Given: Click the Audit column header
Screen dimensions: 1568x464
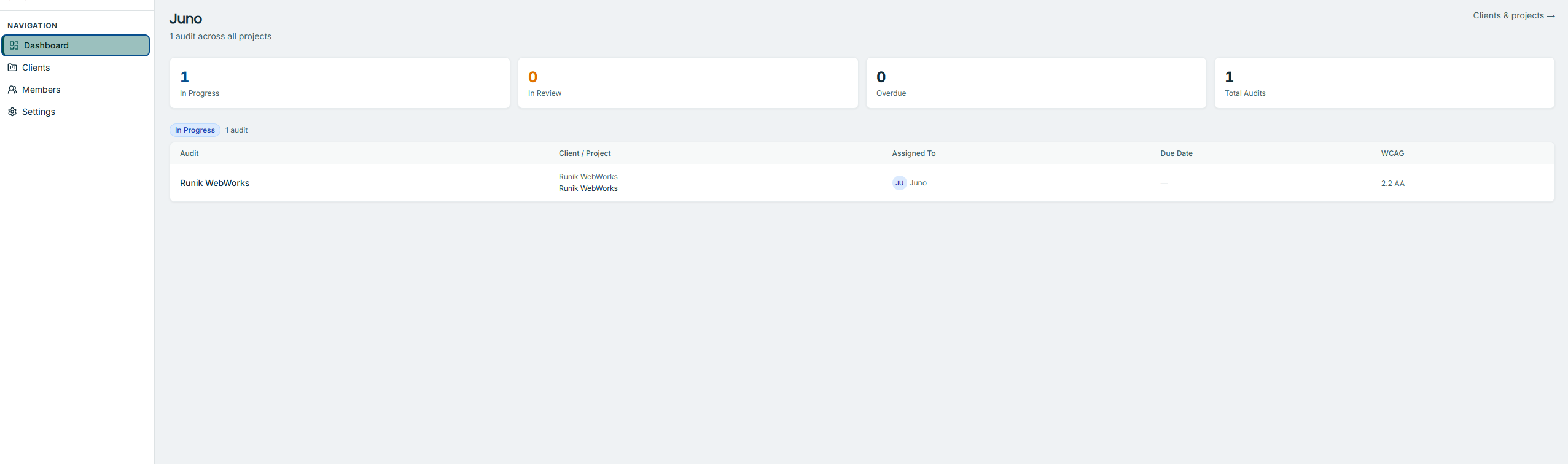Looking at the screenshot, I should coord(189,153).
